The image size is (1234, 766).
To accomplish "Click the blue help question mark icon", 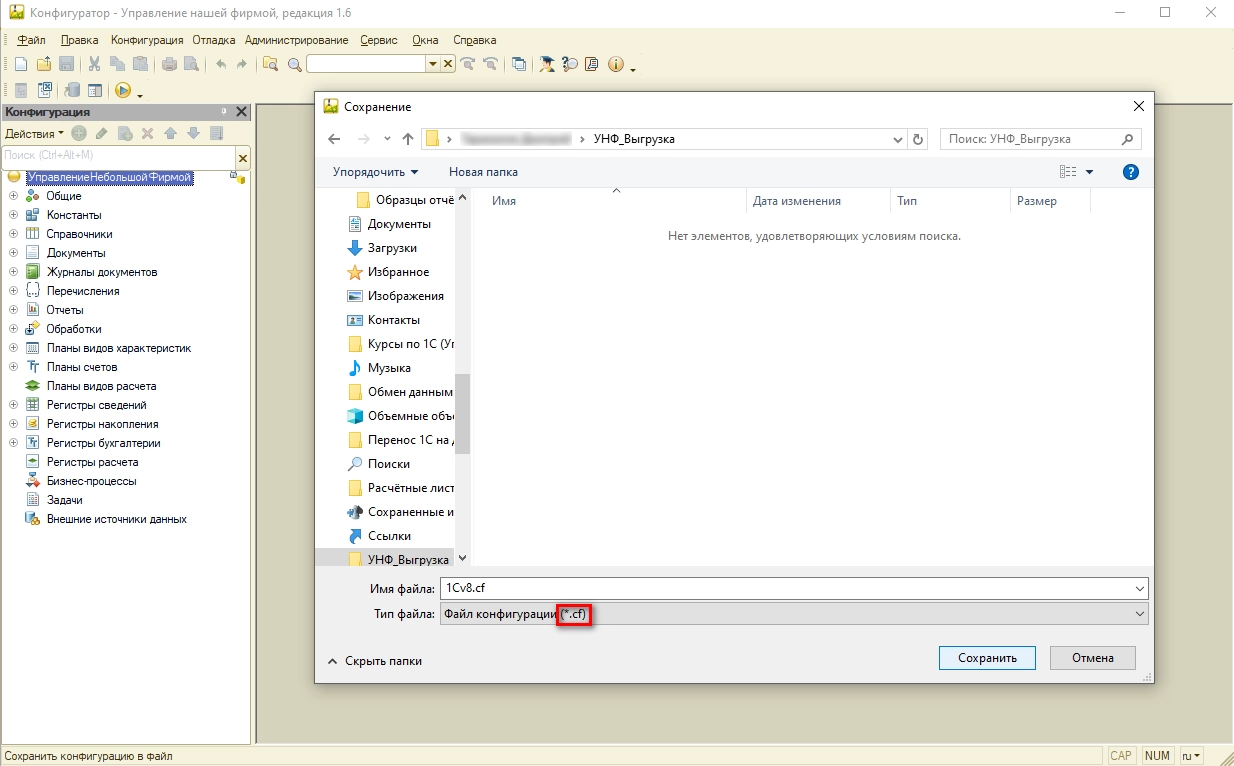I will click(x=1131, y=172).
